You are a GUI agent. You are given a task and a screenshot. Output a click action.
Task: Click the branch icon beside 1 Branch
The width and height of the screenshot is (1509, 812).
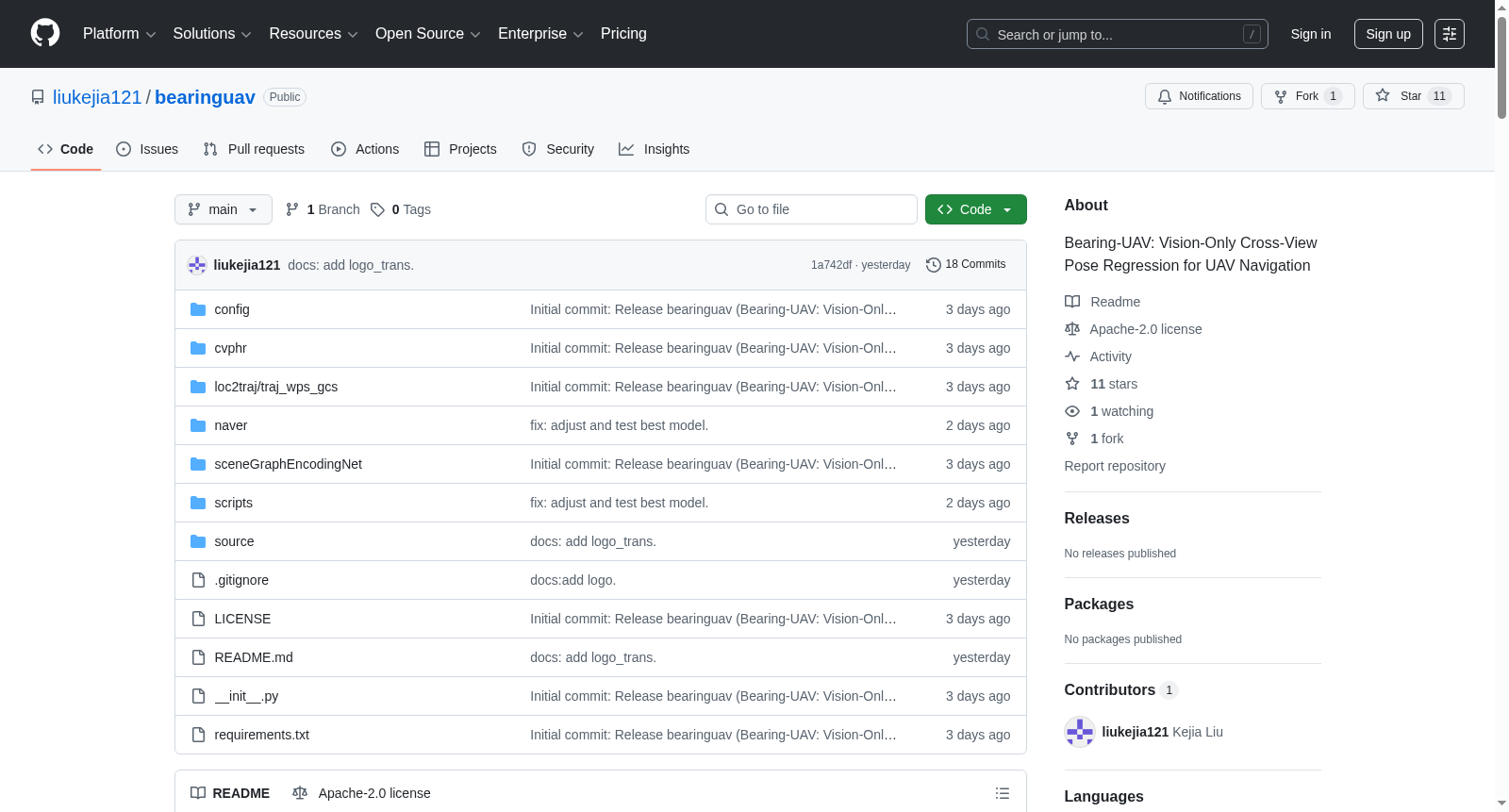point(292,209)
